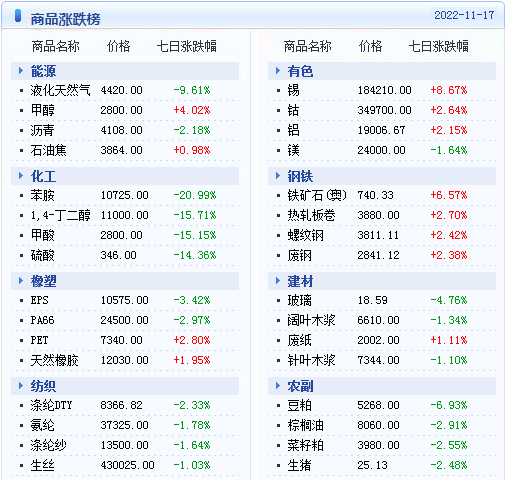Image resolution: width=506 pixels, height=480 pixels.
Task: Click 甲醇 commodity name
Action: coord(42,110)
